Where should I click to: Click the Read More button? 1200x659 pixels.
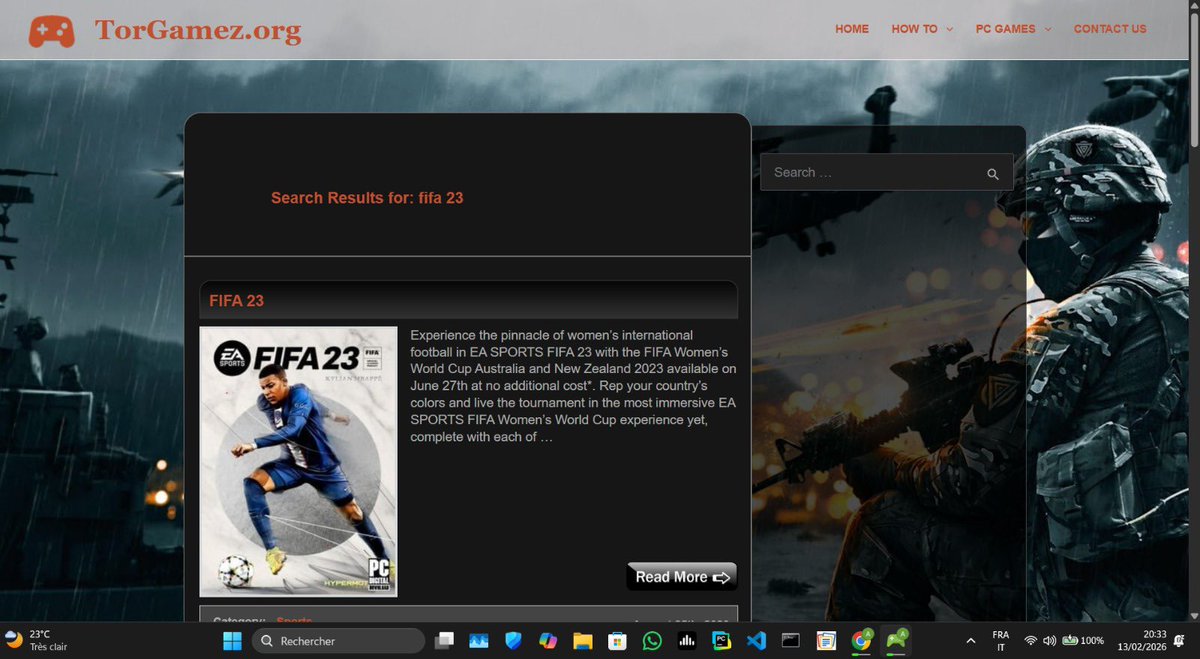[682, 577]
